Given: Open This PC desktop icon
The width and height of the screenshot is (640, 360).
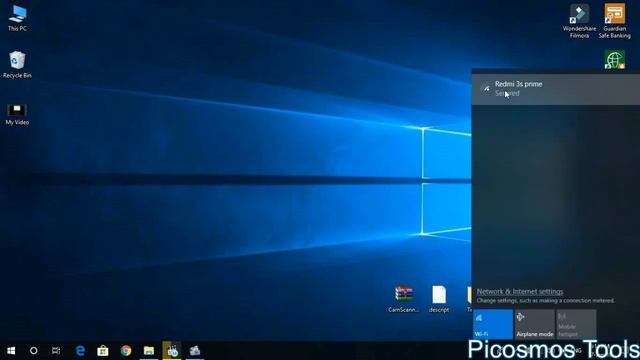Looking at the screenshot, I should coord(17,18).
